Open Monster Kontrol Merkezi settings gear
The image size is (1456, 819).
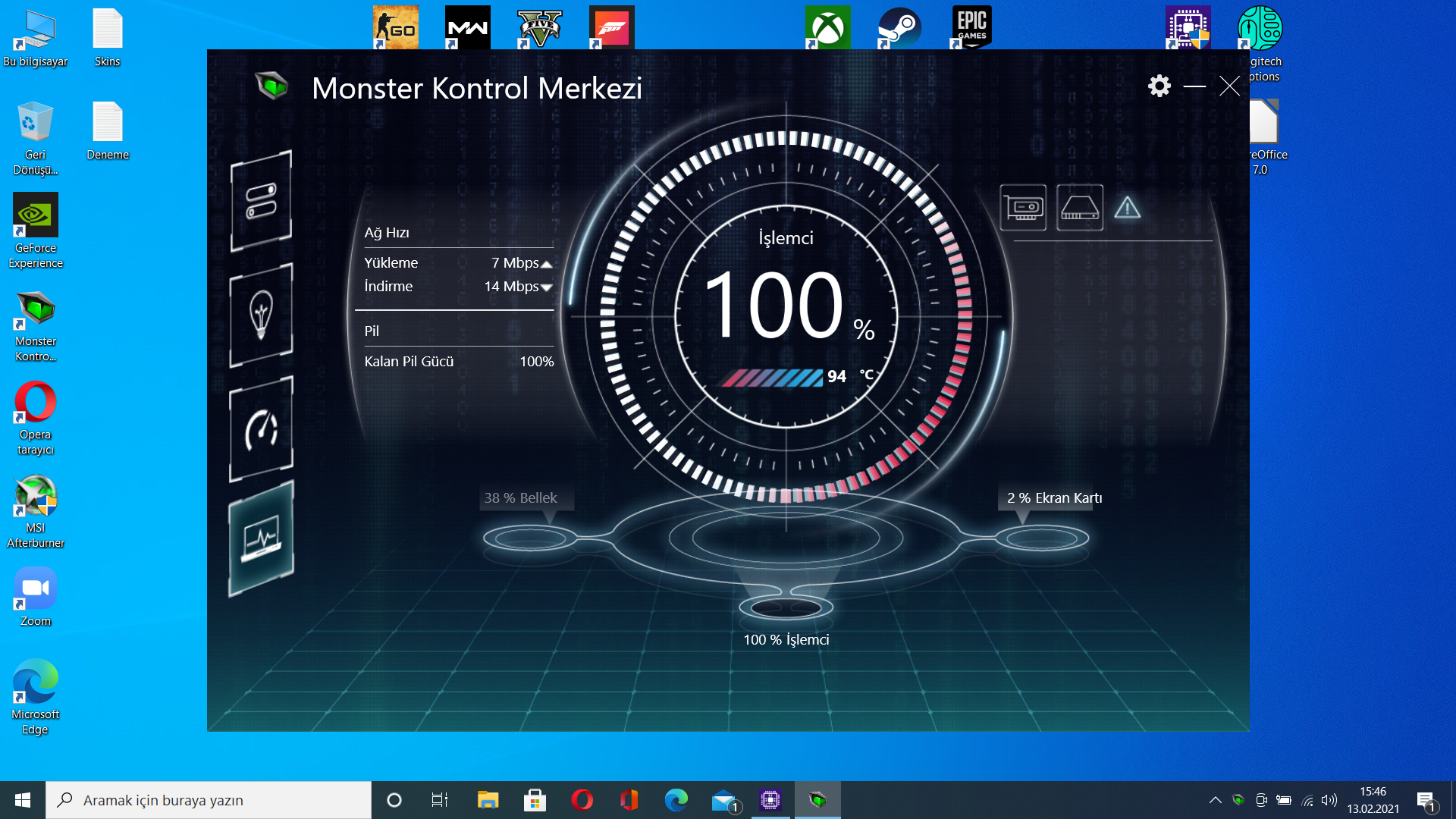tap(1159, 86)
